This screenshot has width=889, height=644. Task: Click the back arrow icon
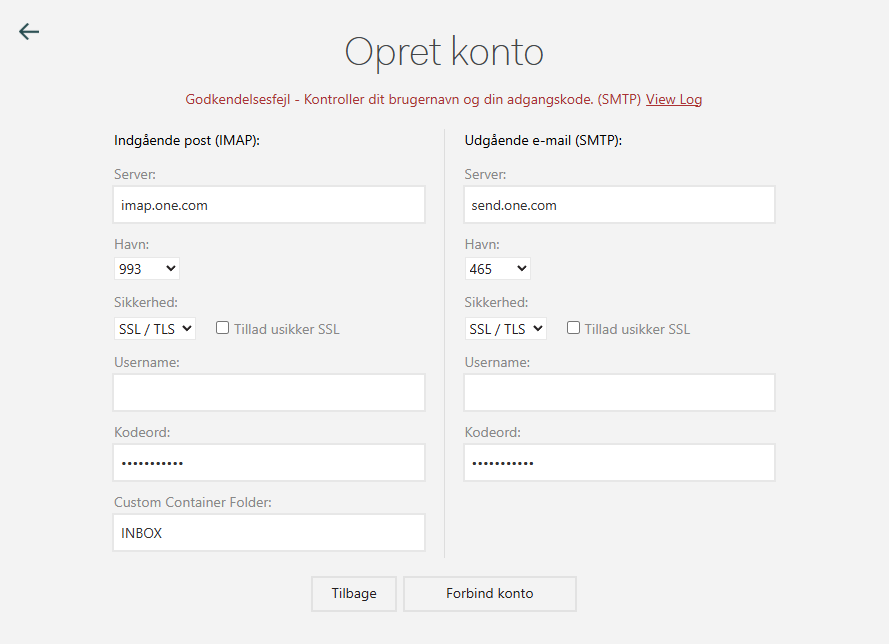(29, 31)
